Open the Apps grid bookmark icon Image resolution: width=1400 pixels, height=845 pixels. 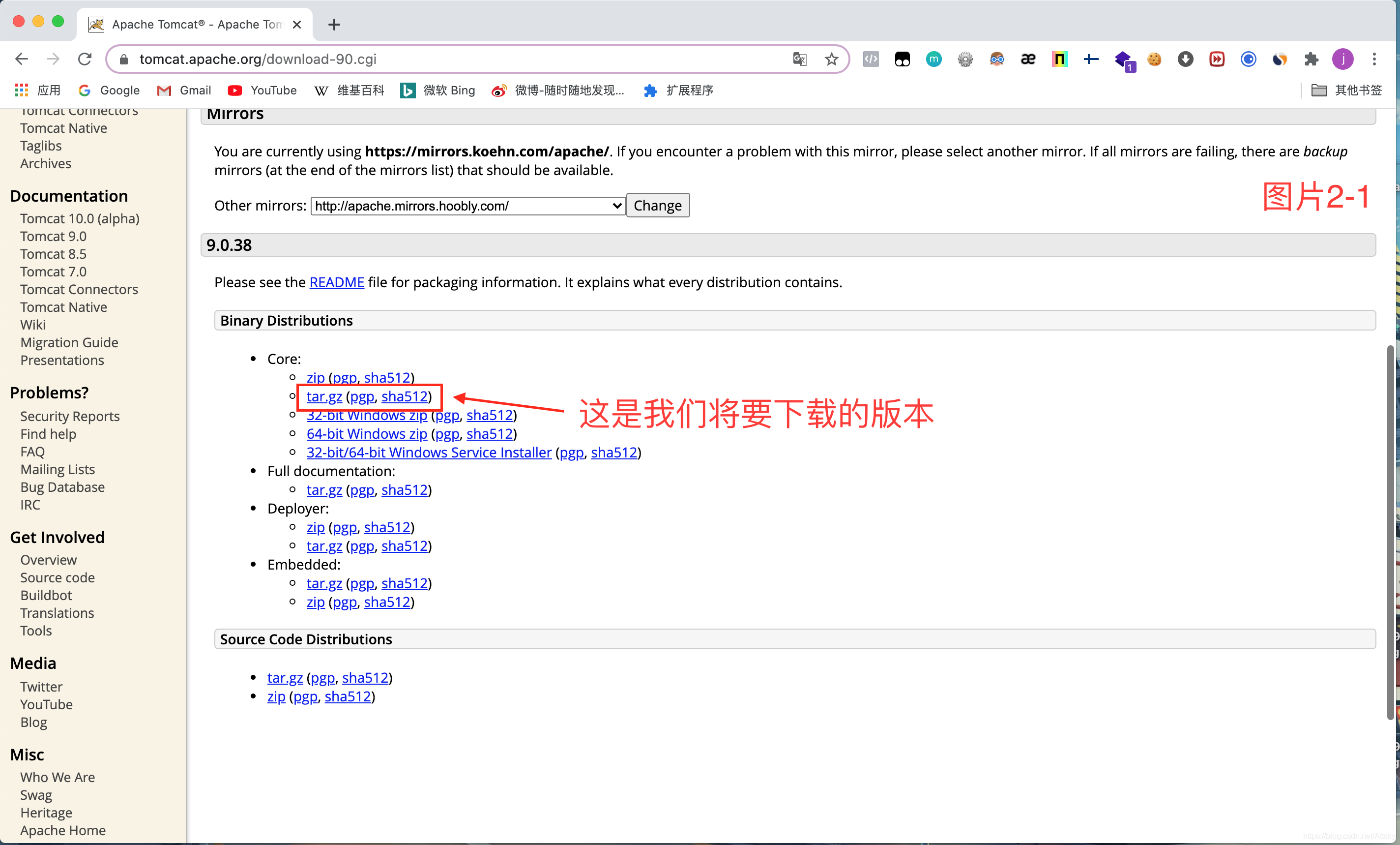tap(22, 91)
